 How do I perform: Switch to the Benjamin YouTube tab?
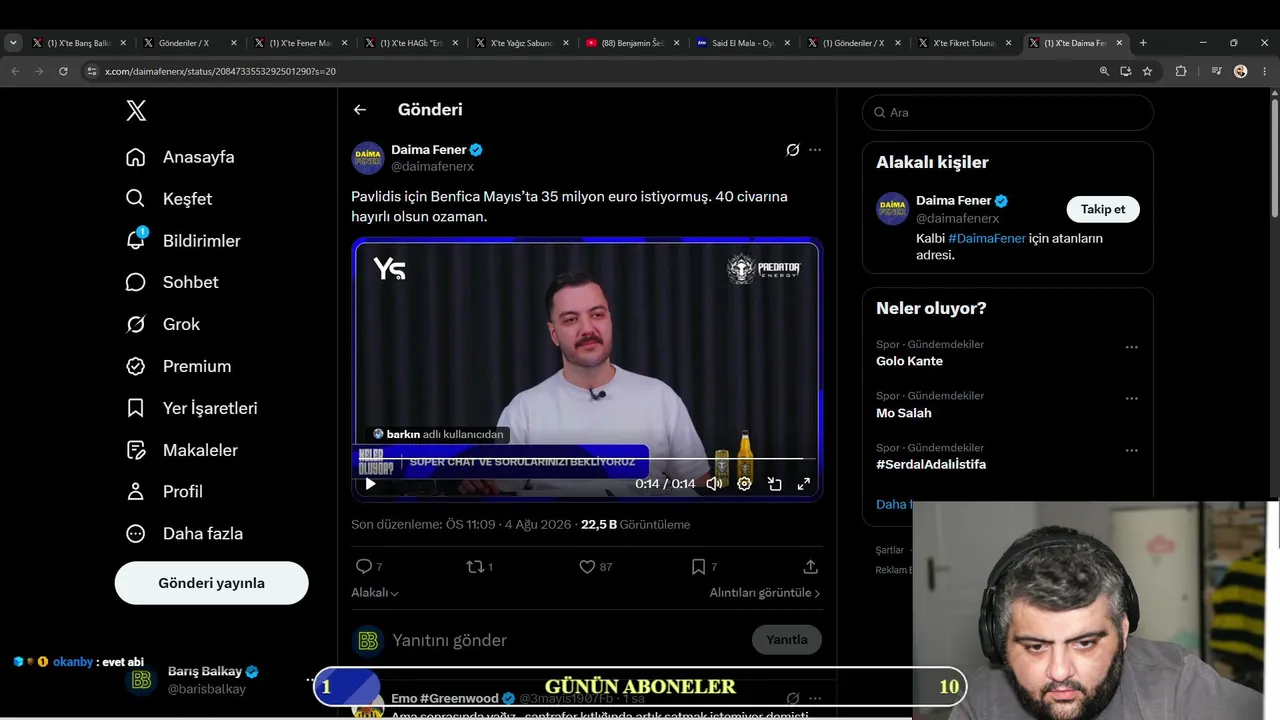click(632, 43)
